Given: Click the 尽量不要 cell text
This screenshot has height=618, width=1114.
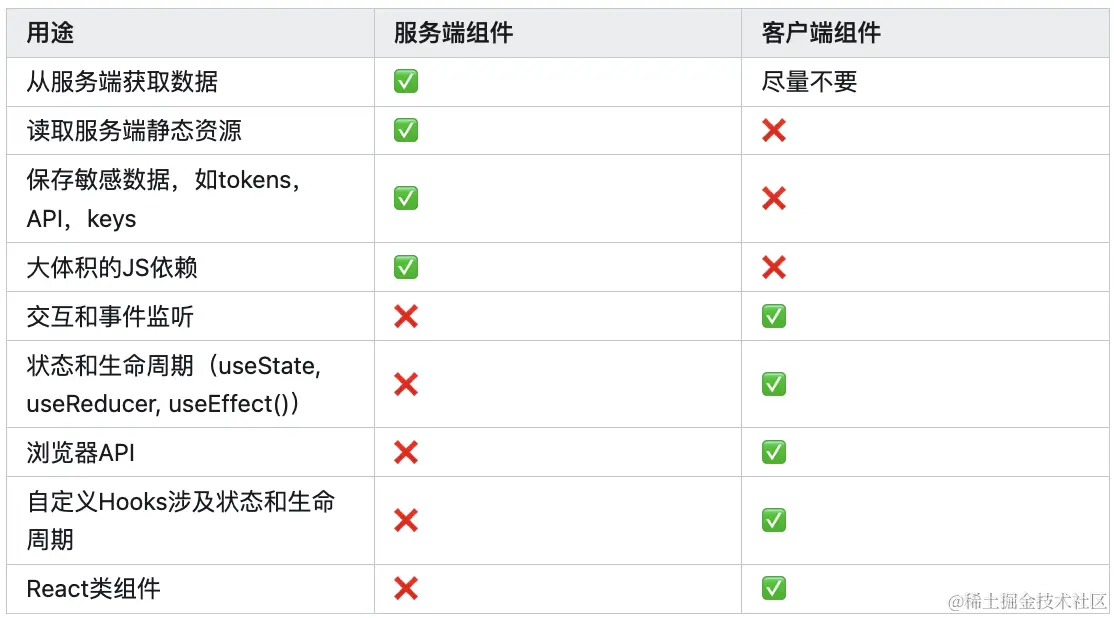Looking at the screenshot, I should [x=809, y=82].
